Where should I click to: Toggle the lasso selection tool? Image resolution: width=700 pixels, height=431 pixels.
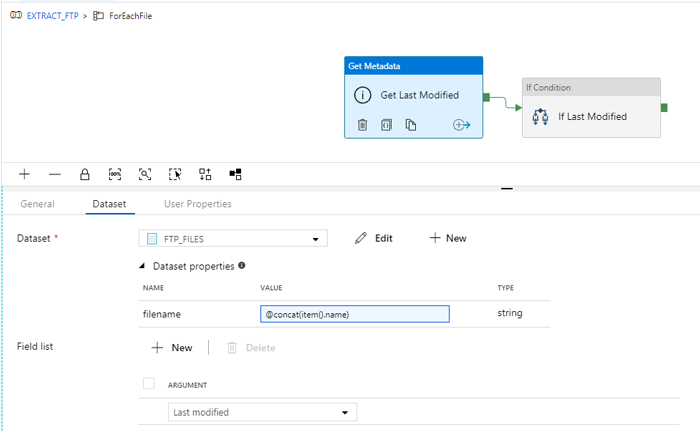tap(175, 174)
